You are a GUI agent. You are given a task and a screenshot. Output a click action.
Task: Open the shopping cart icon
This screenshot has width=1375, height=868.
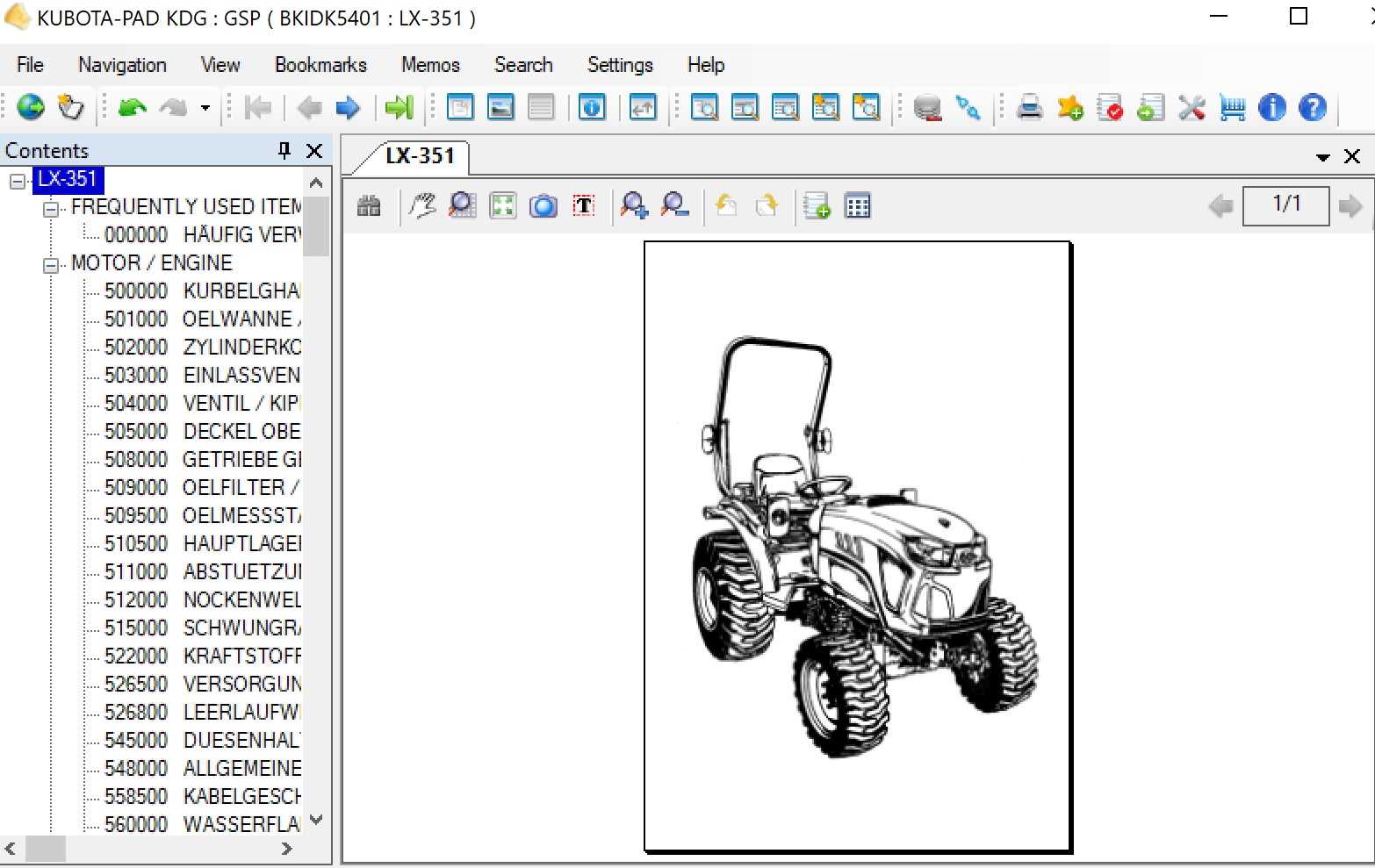coord(1232,108)
